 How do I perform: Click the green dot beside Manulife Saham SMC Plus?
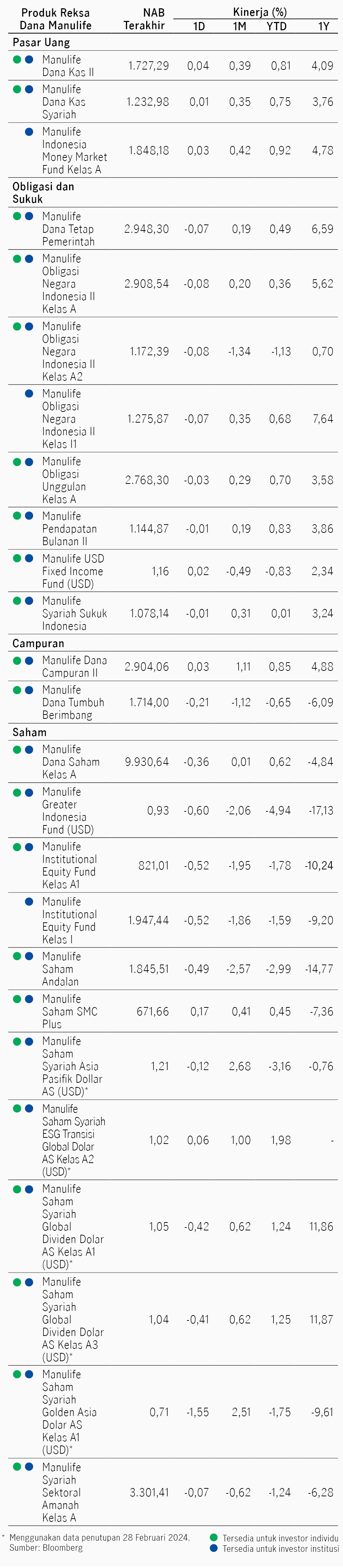pos(17,999)
